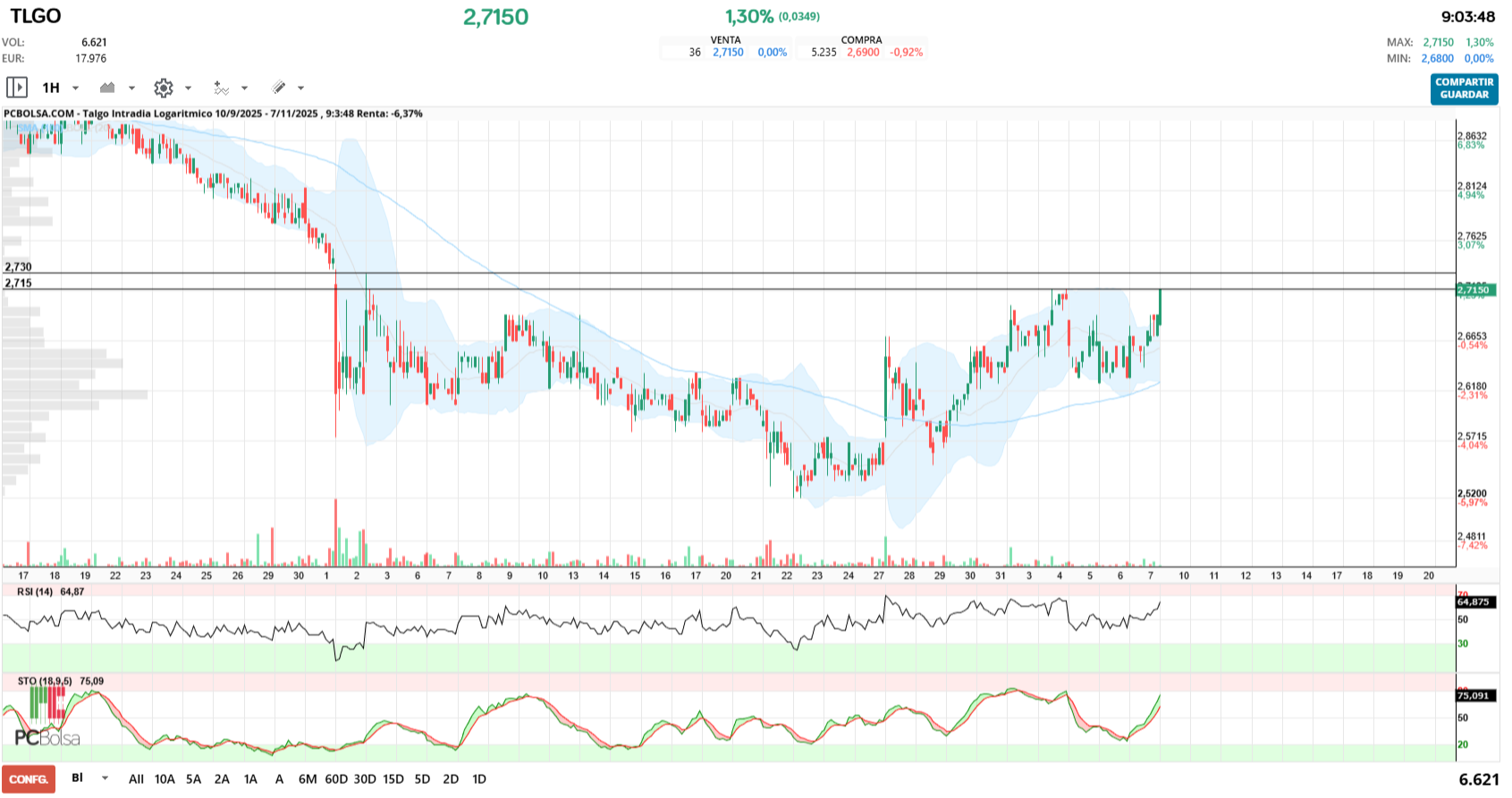
Task: Click the area chart type icon
Action: (108, 88)
